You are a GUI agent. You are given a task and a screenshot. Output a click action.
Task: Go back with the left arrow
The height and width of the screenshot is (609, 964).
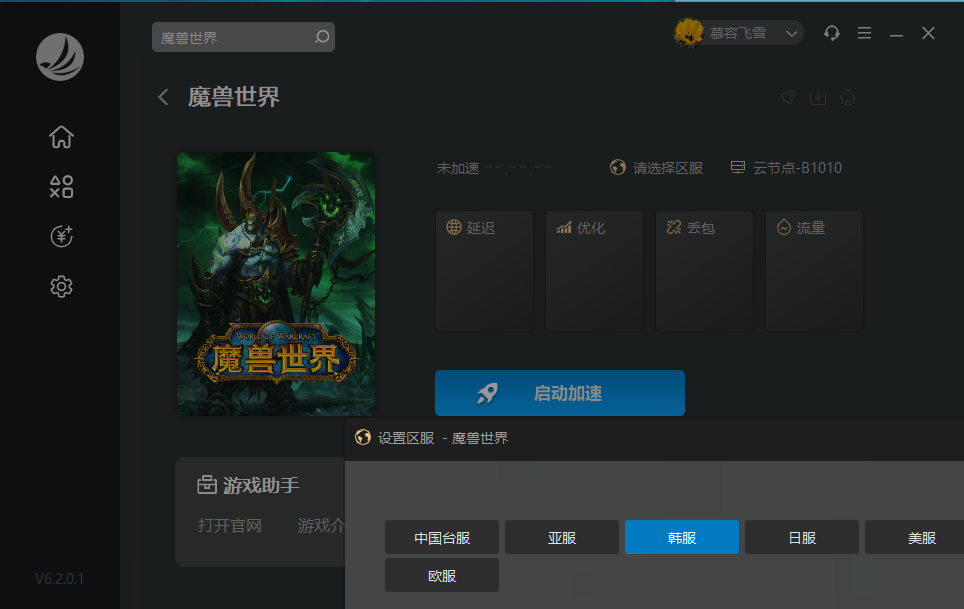163,97
